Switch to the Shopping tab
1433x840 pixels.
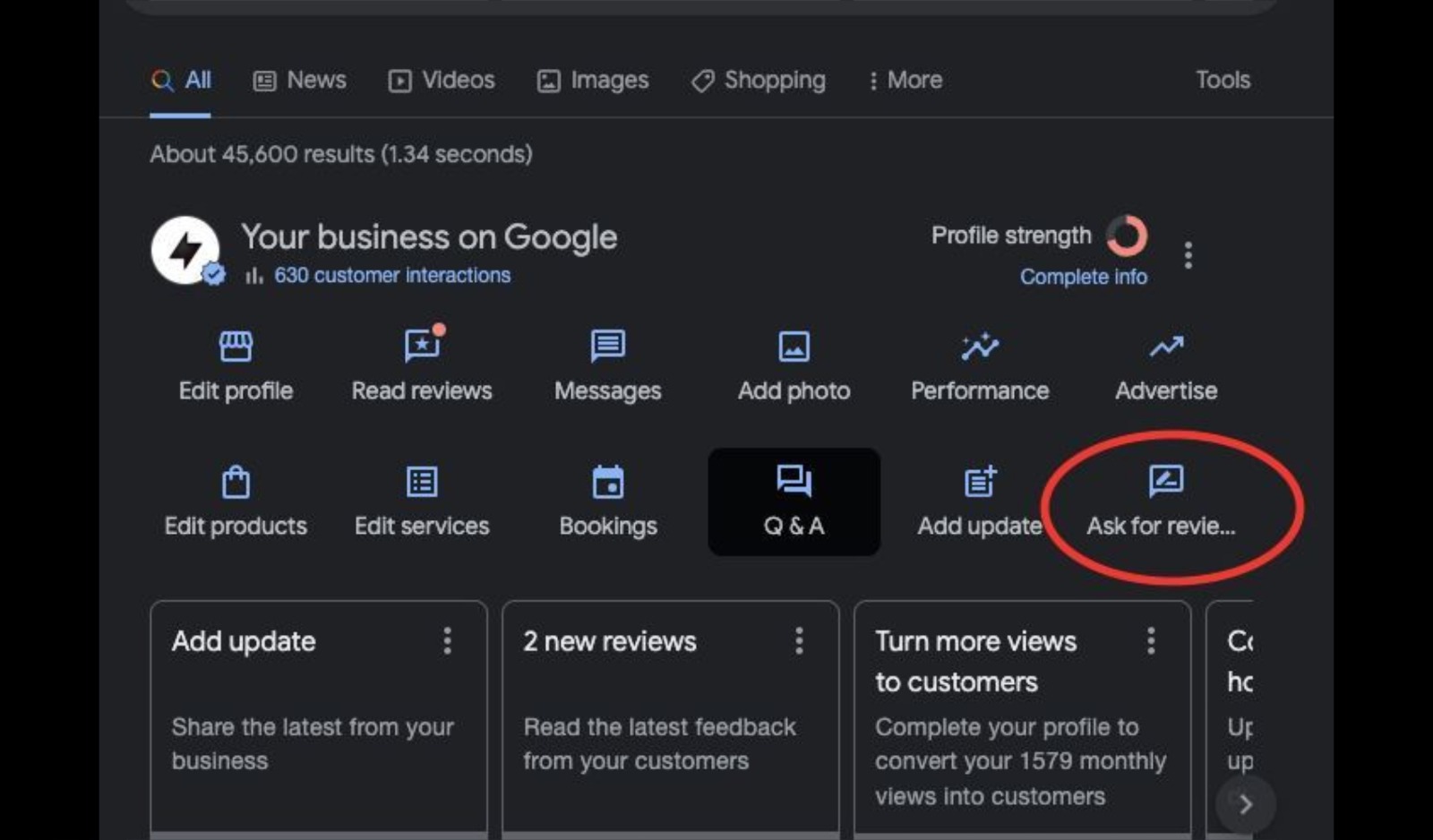point(759,81)
